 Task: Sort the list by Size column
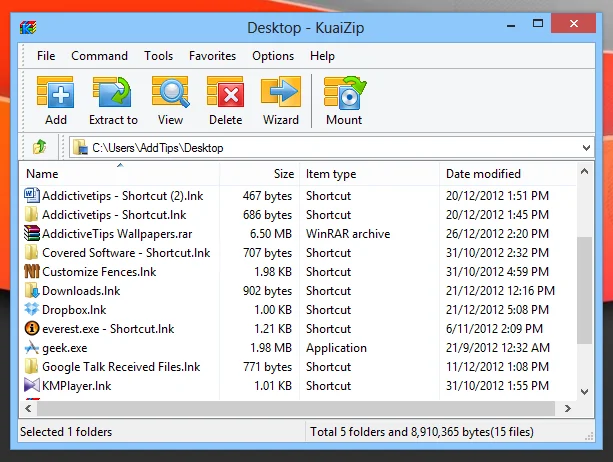tap(260, 174)
